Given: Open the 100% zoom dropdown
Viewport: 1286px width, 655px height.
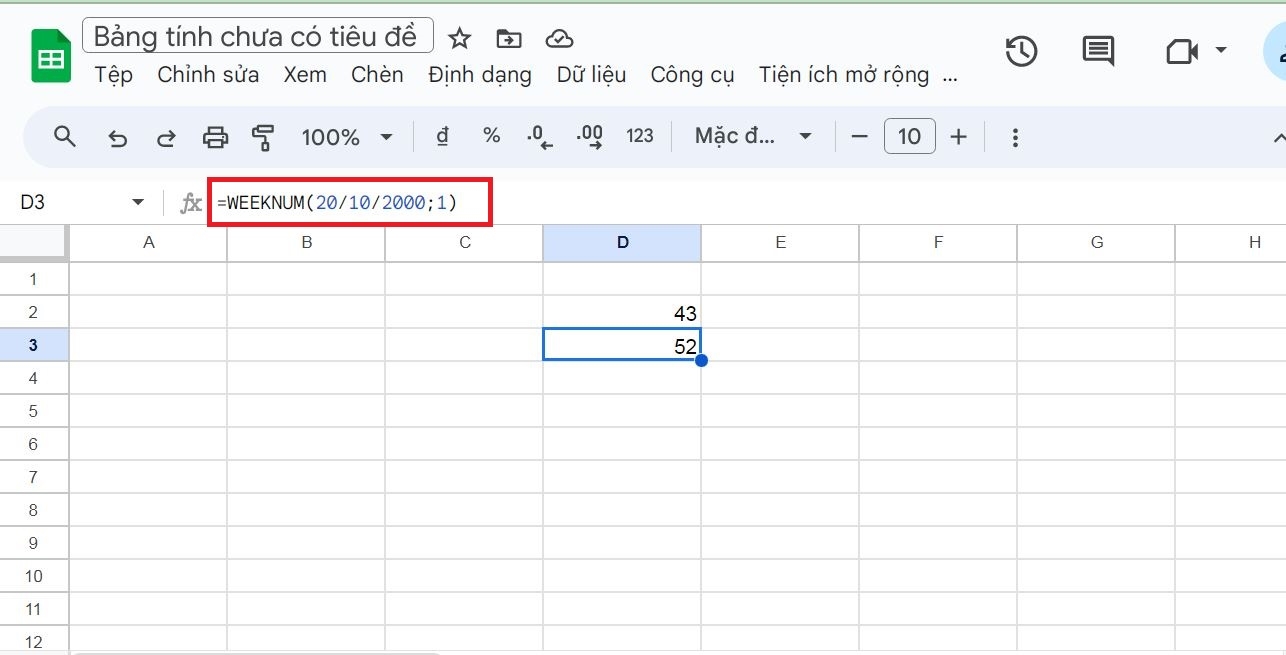Looking at the screenshot, I should pyautogui.click(x=346, y=138).
